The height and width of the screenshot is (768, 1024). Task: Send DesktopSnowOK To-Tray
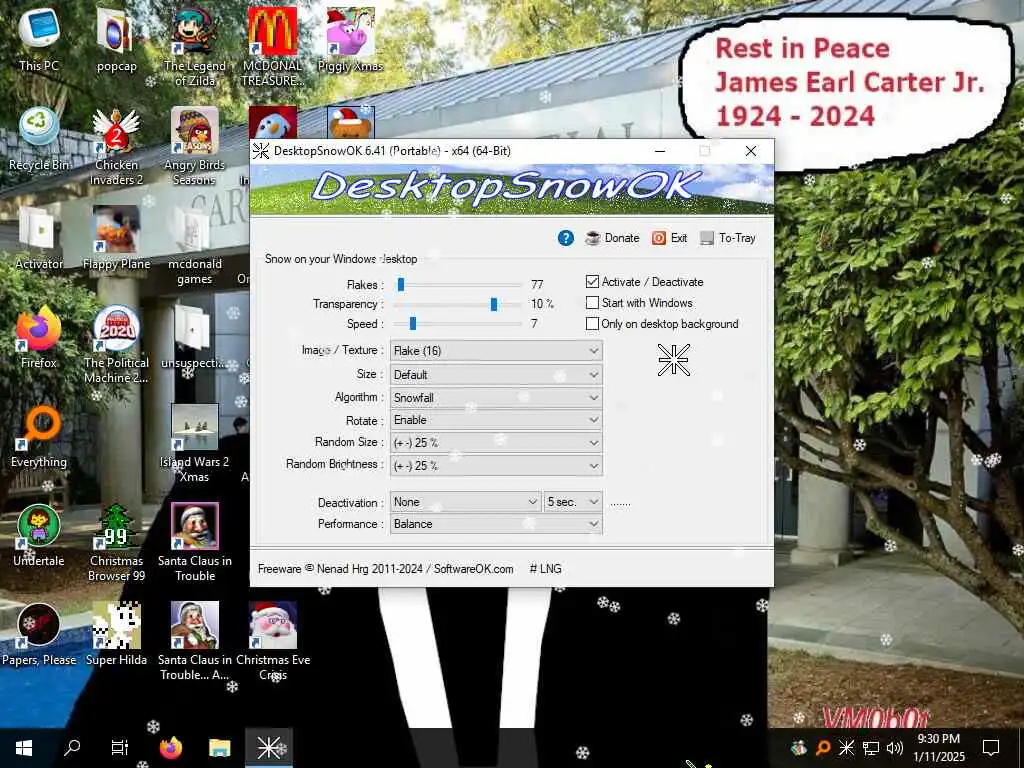pos(728,238)
